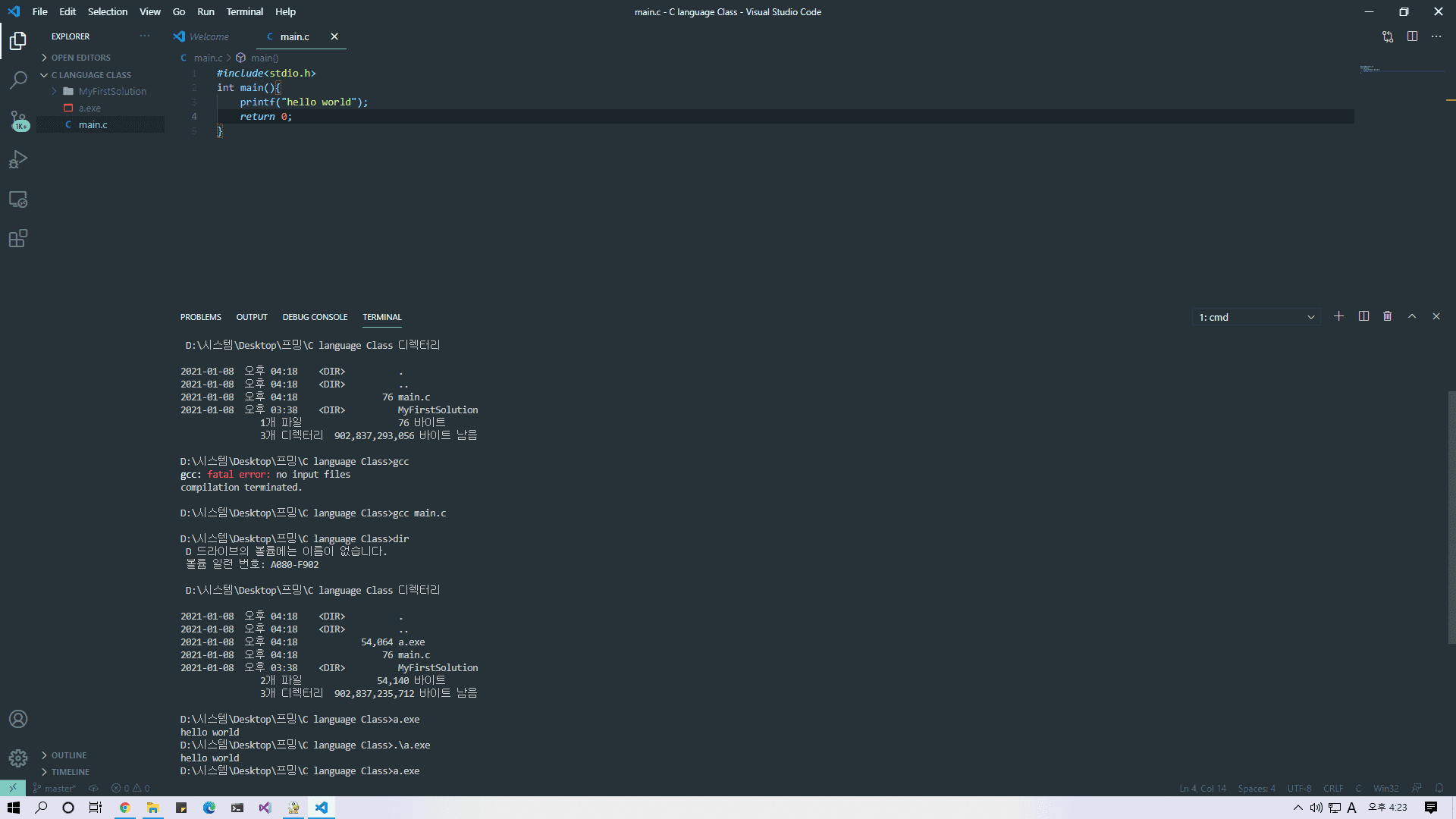Open Chrome from the Windows taskbar

coord(125,808)
